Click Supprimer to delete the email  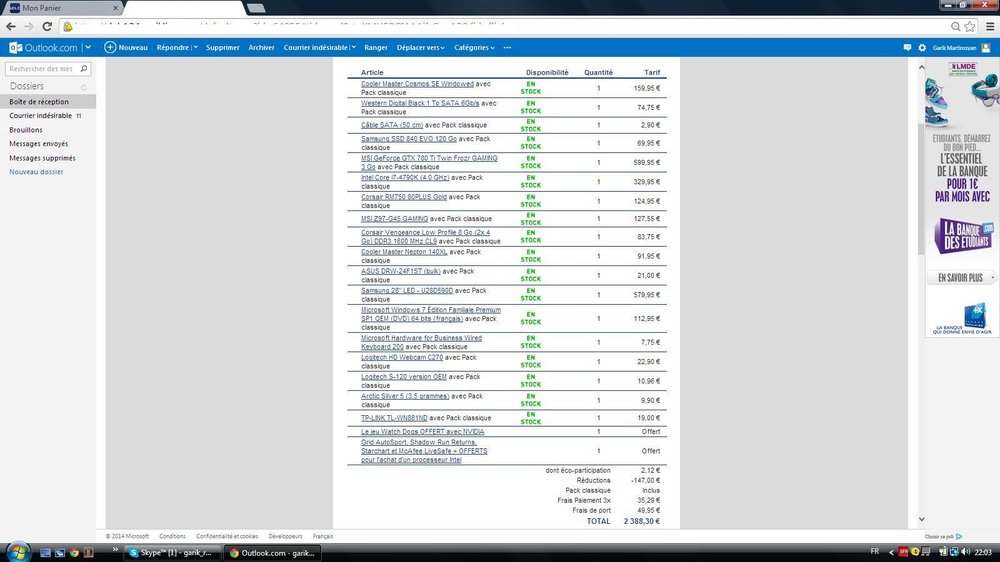point(222,47)
